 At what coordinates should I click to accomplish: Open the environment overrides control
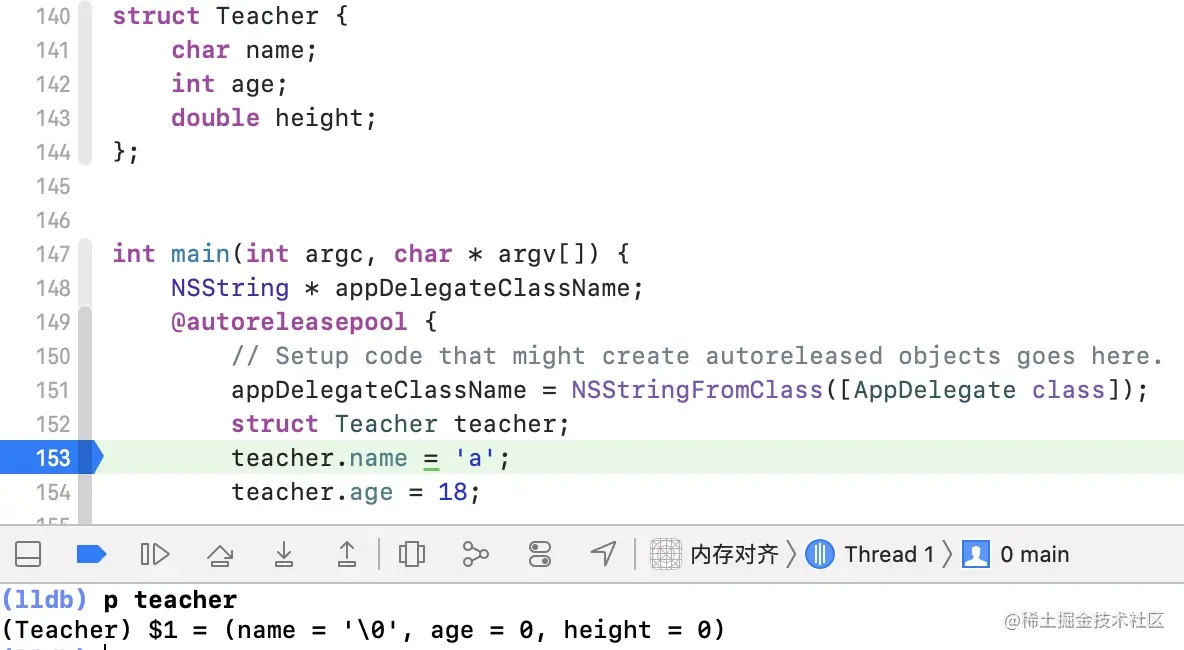[539, 554]
